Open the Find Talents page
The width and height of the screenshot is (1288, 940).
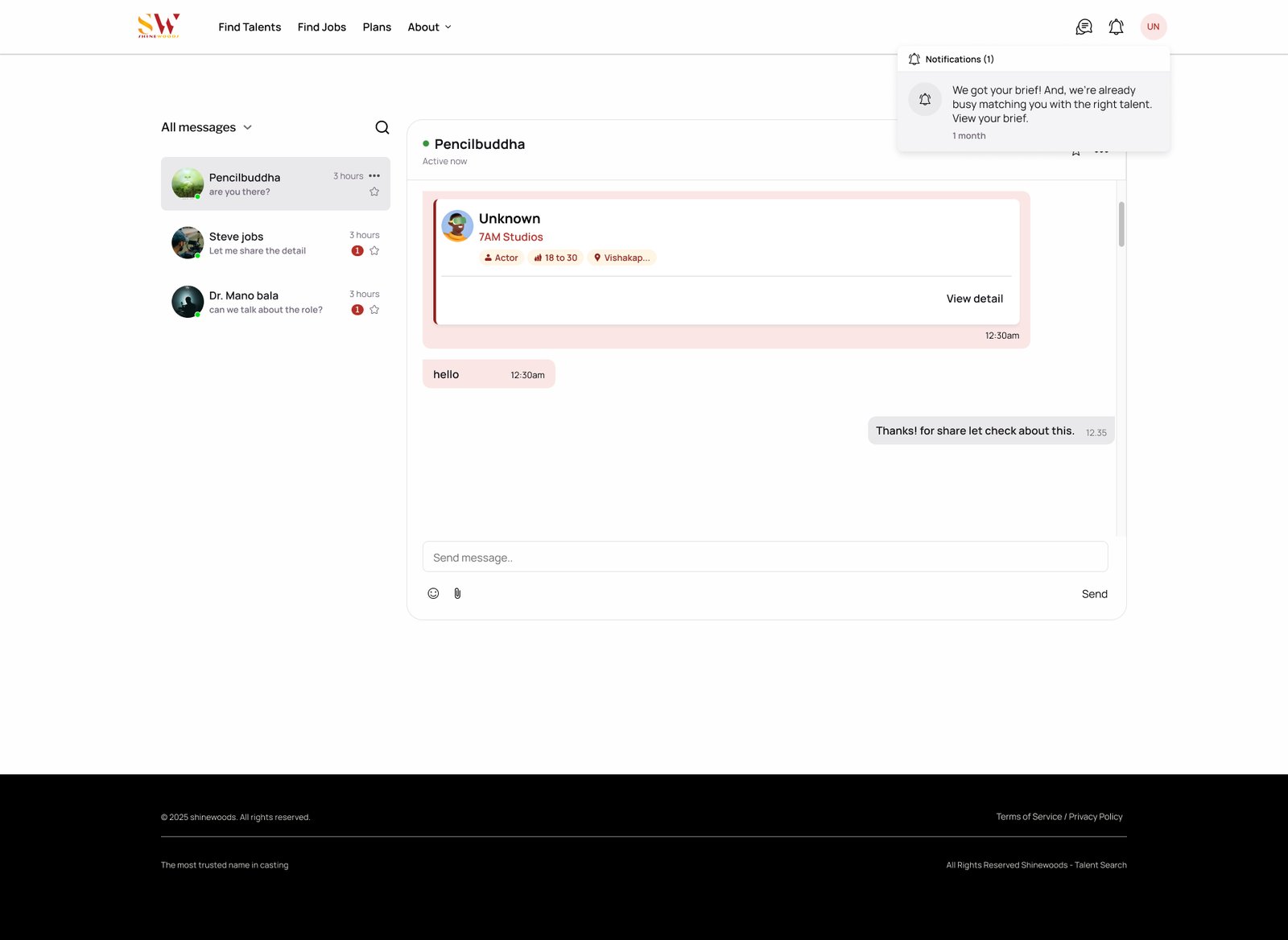coord(250,27)
